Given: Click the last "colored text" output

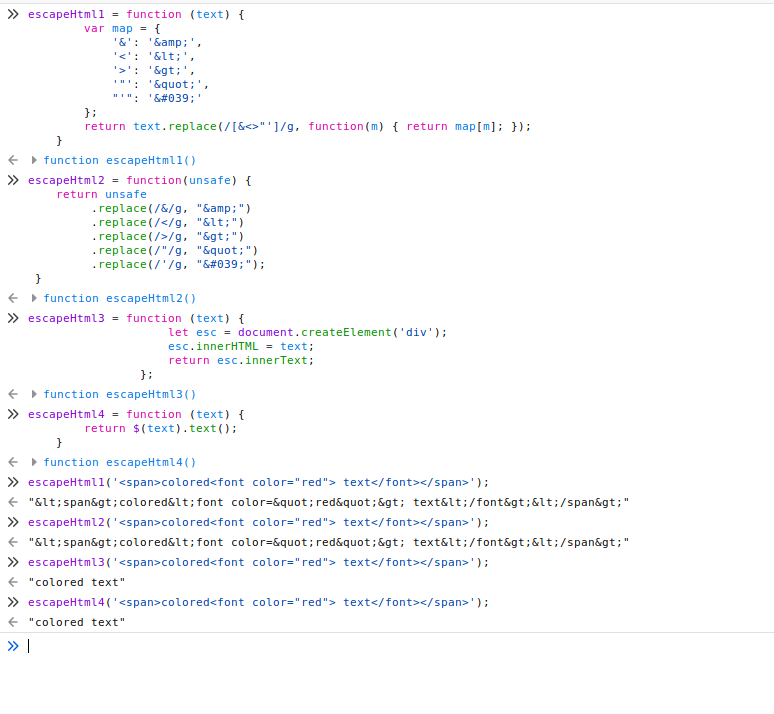Looking at the screenshot, I should (77, 623).
